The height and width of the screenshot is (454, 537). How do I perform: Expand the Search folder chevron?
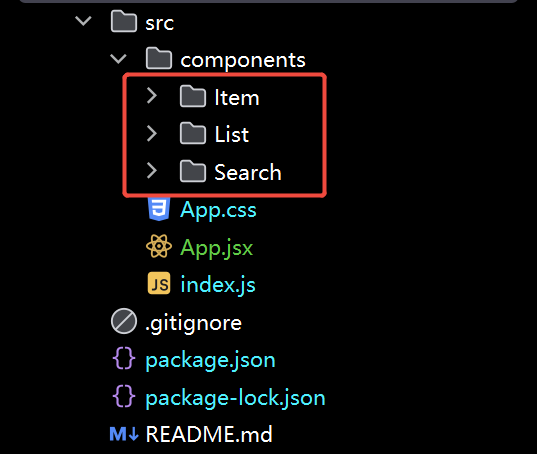click(x=152, y=171)
